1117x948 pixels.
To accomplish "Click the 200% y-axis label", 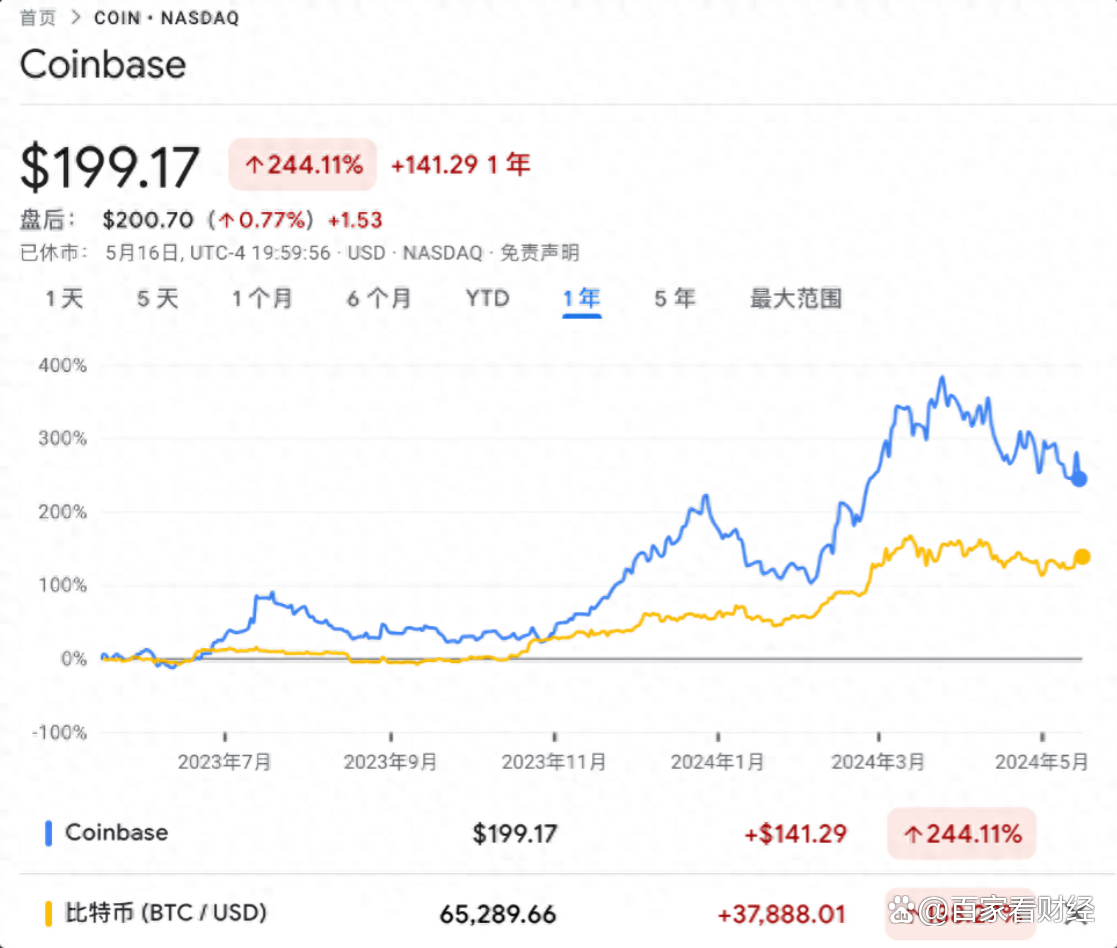I will tap(63, 512).
